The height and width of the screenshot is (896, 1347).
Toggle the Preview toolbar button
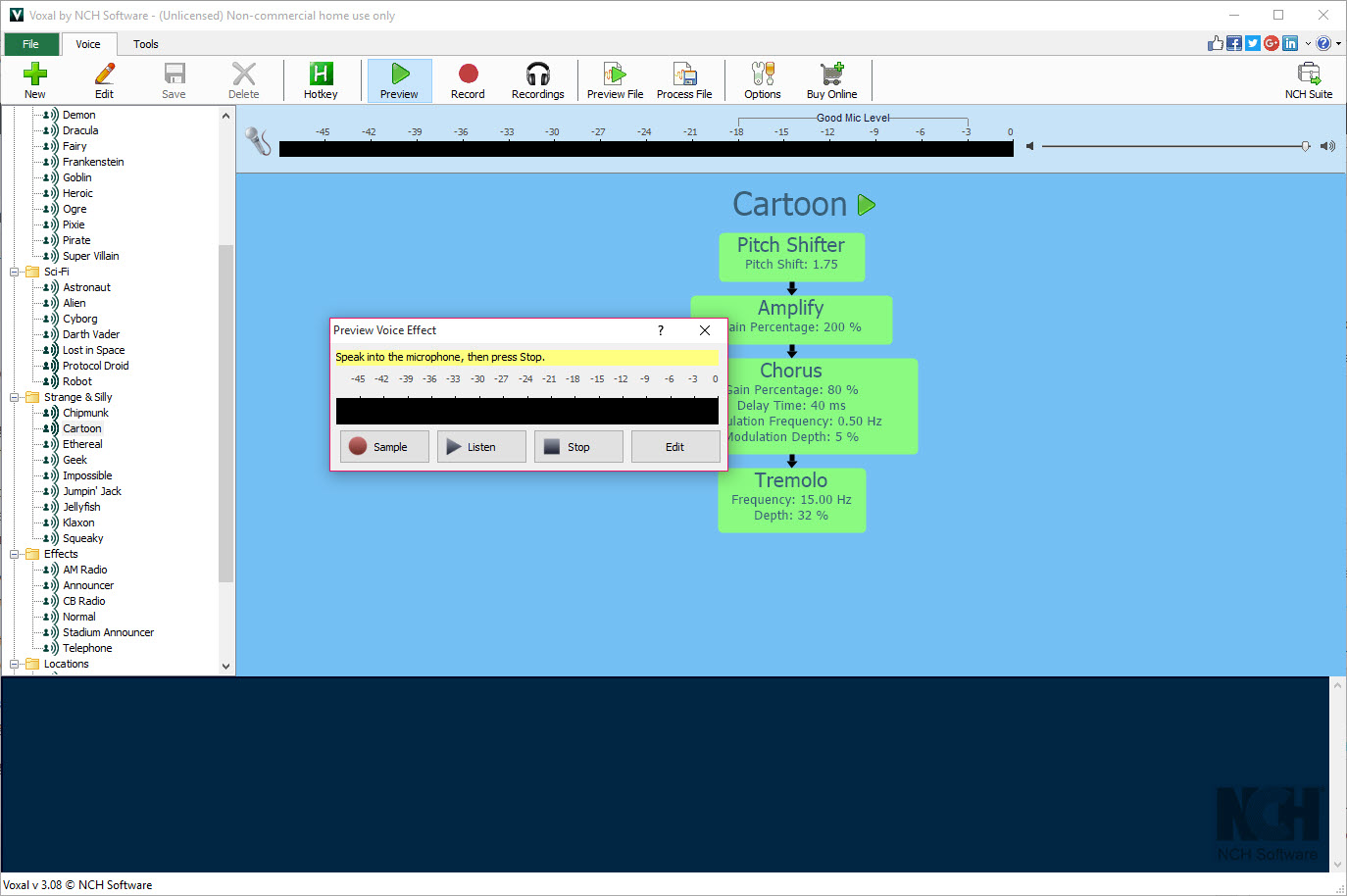(x=399, y=80)
